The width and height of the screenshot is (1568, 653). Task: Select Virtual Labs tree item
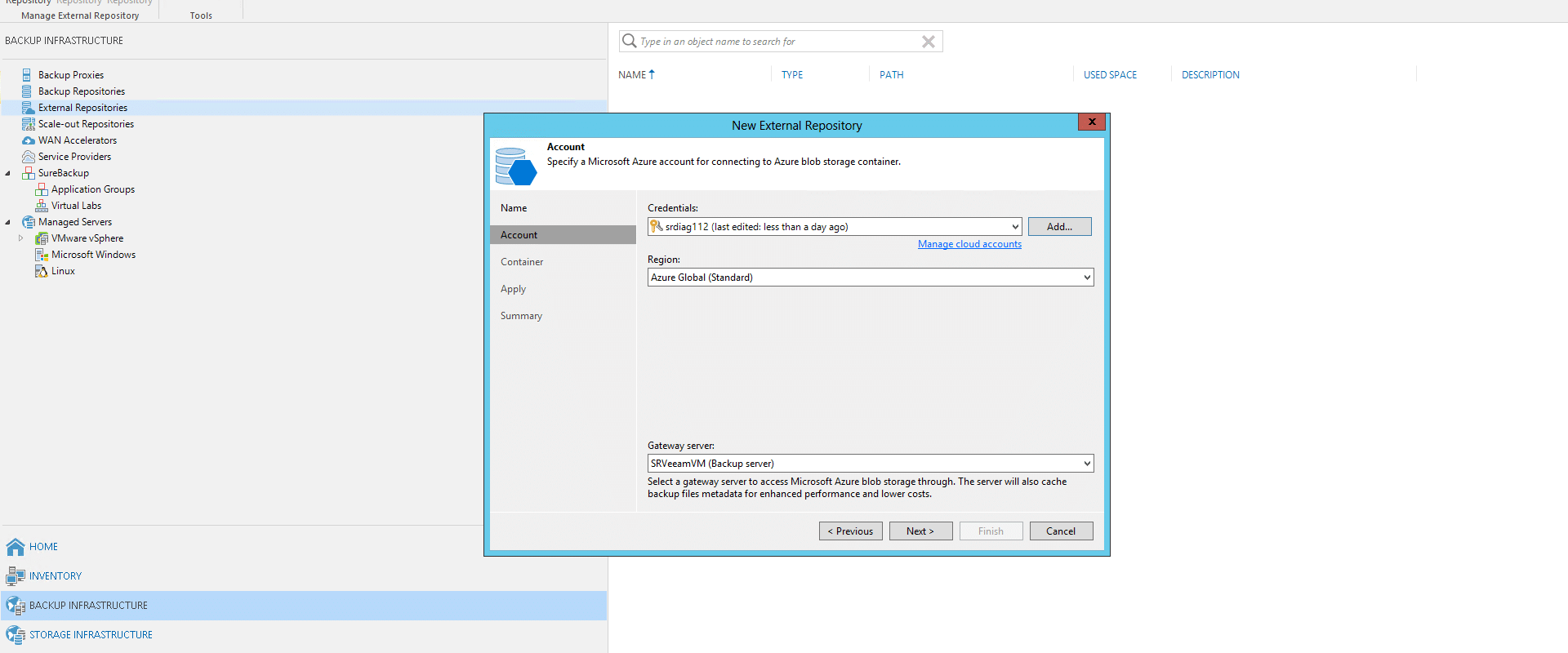(x=76, y=206)
